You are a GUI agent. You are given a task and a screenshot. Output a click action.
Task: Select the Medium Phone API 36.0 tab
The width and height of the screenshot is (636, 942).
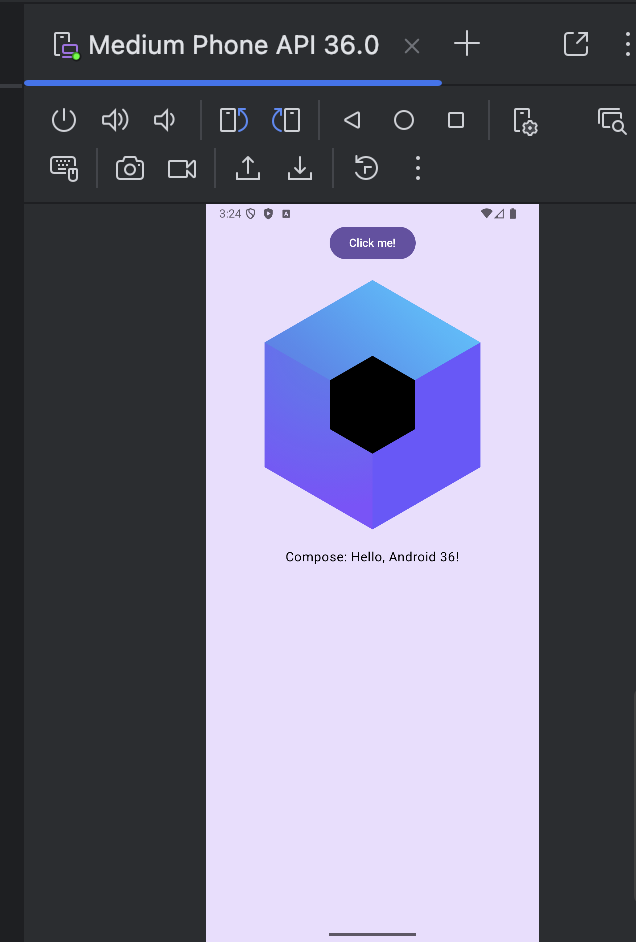point(234,45)
